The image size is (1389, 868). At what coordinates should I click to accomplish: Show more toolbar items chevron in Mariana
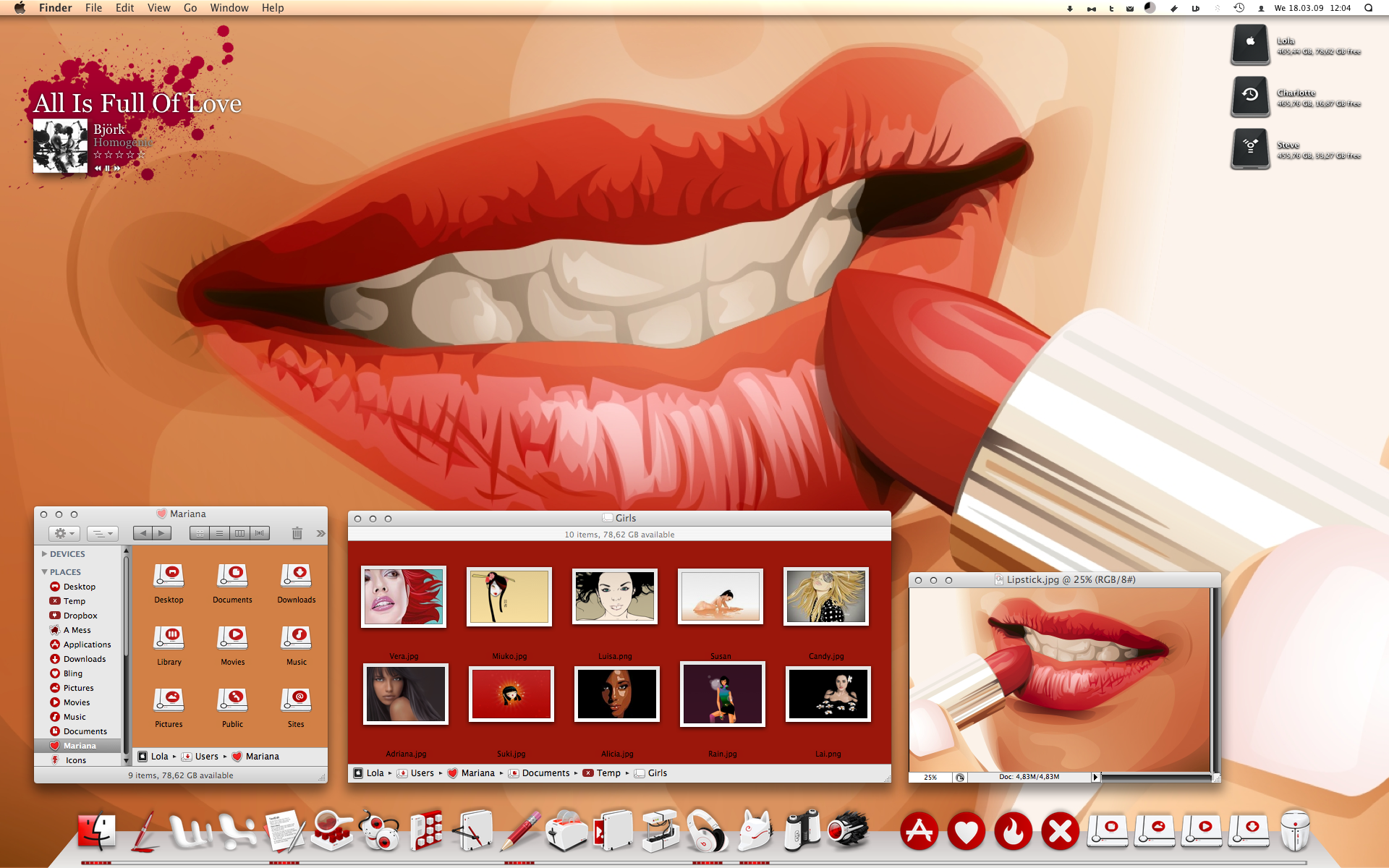(x=320, y=533)
